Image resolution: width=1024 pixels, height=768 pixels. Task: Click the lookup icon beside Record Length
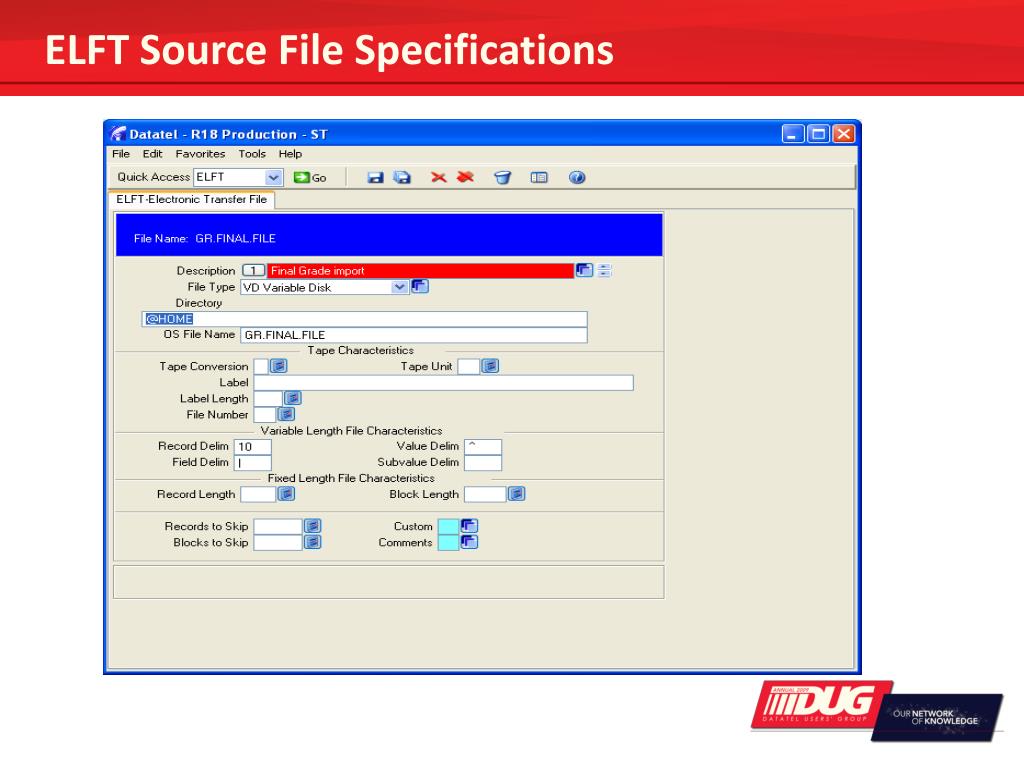coord(286,494)
